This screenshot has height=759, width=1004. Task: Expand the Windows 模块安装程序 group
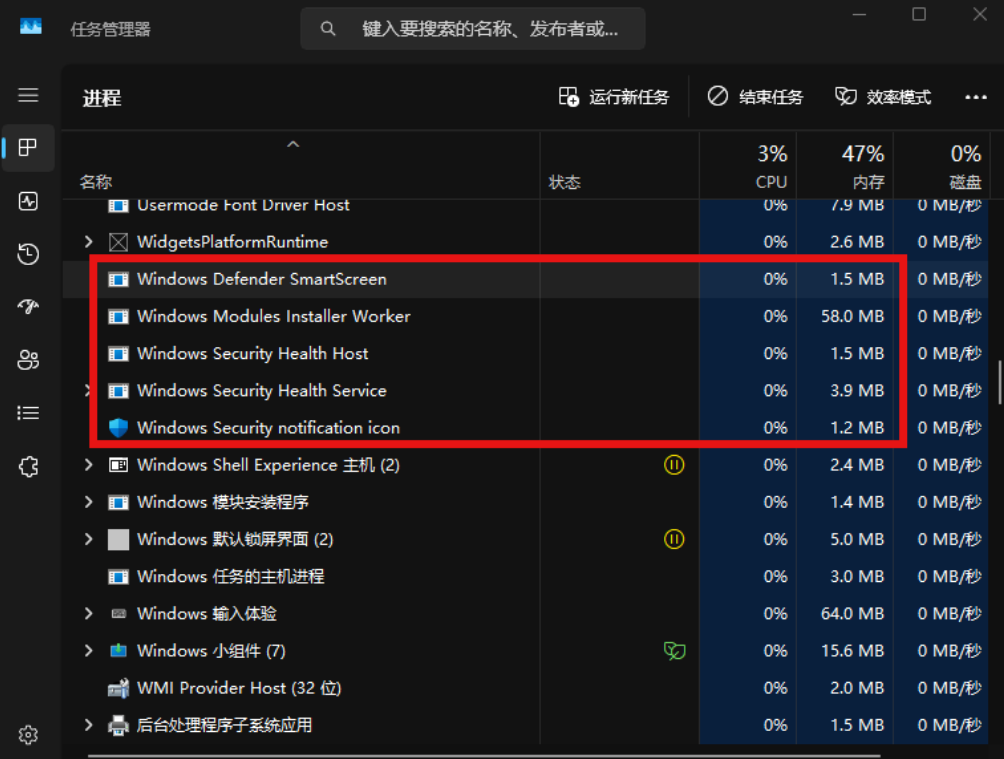point(89,502)
